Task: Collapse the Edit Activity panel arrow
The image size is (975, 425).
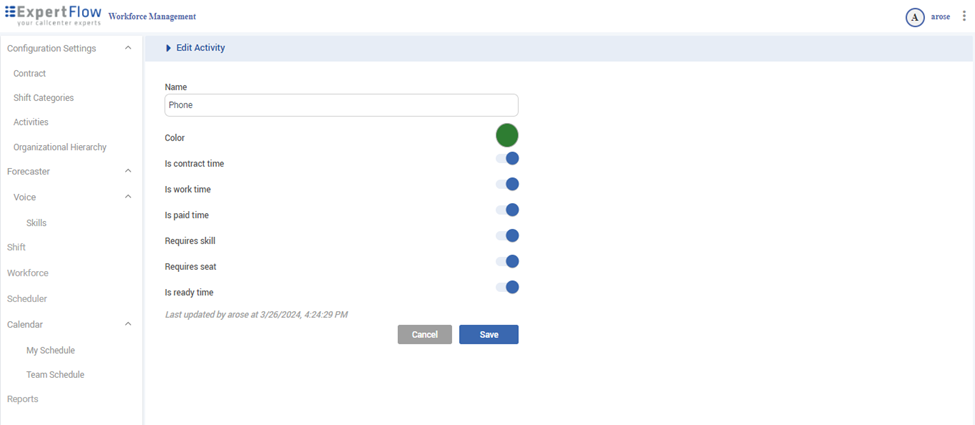Action: tap(169, 48)
